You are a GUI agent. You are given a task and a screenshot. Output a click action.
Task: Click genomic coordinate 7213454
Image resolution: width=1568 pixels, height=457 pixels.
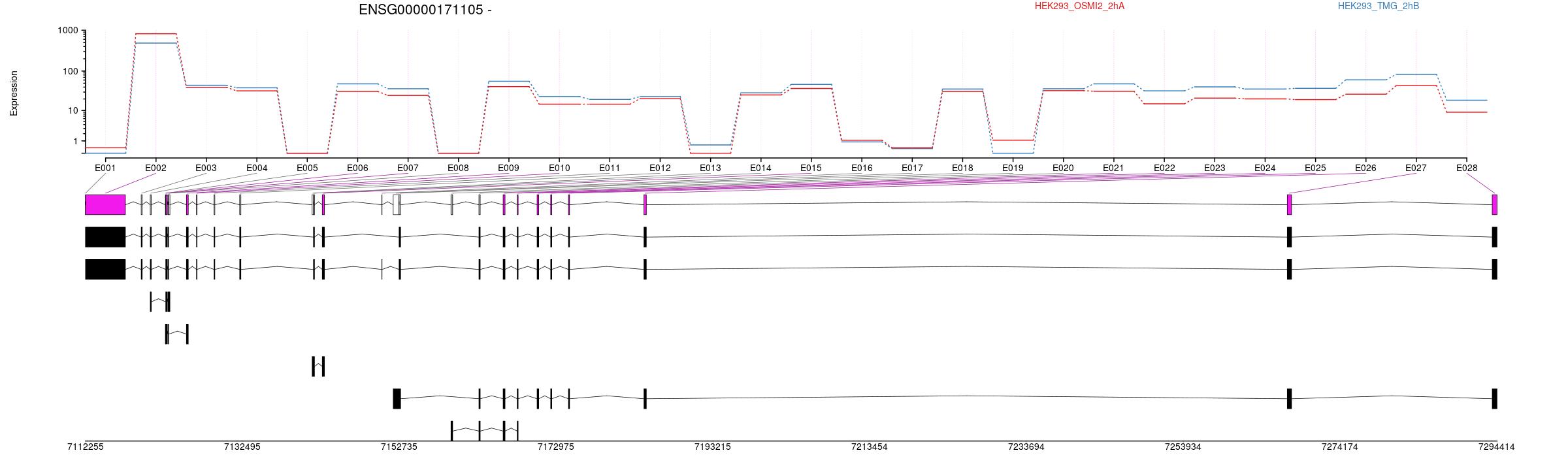pyautogui.click(x=870, y=447)
